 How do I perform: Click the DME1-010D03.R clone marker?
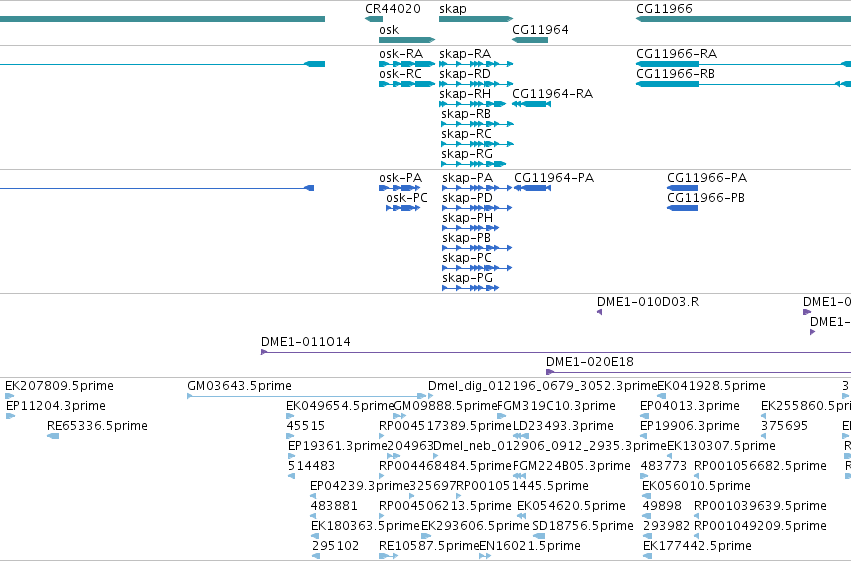click(599, 312)
